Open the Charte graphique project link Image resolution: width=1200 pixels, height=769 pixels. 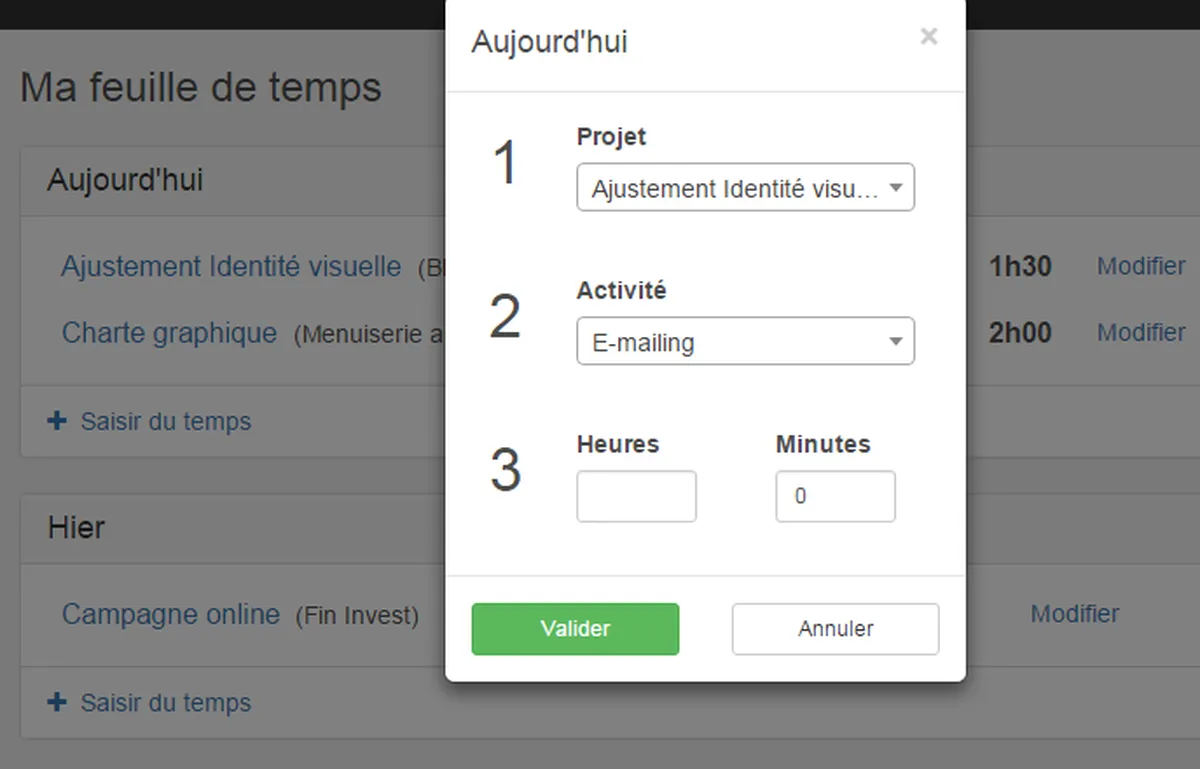[x=169, y=333]
